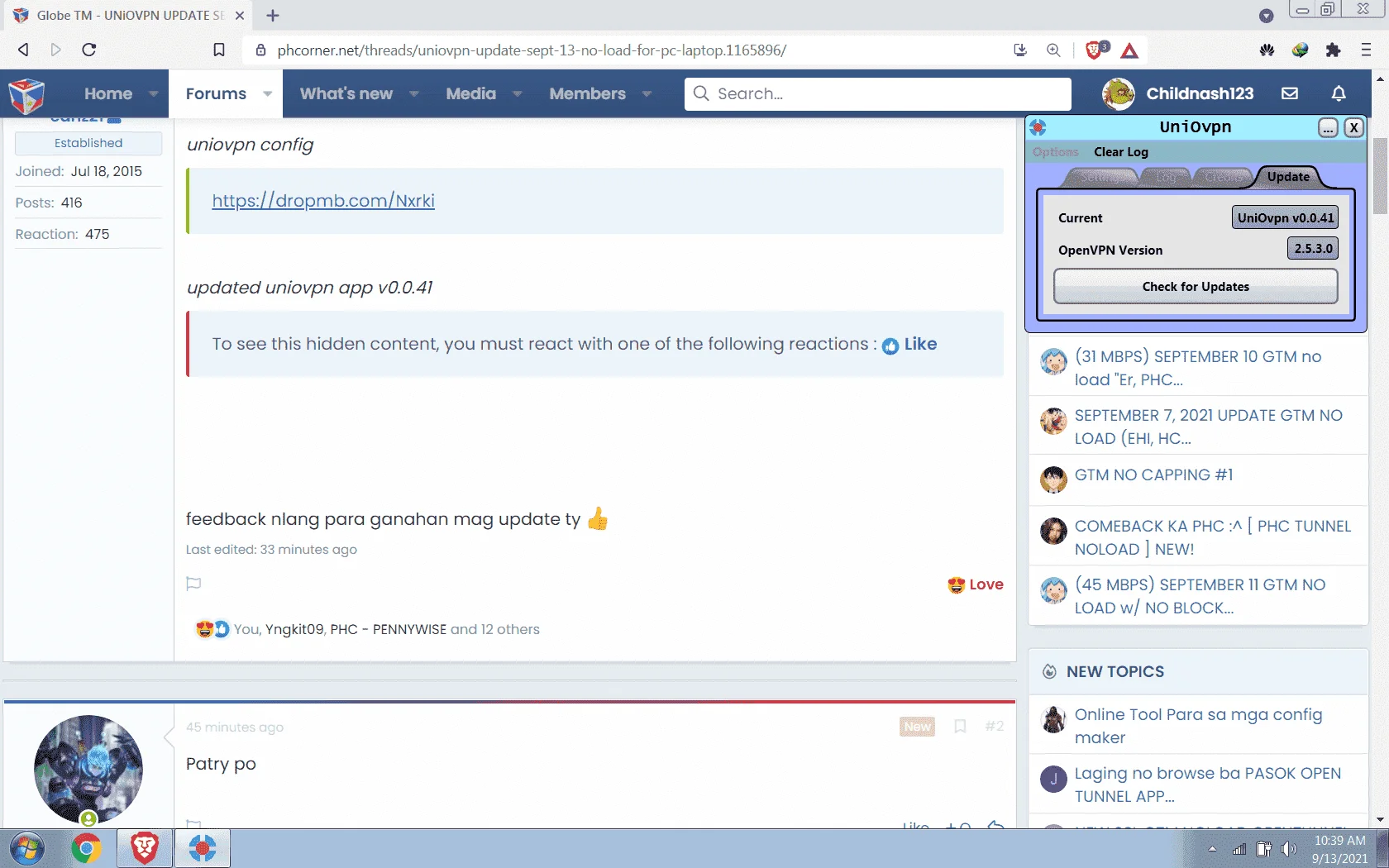Open the Members navigation tab

588,93
